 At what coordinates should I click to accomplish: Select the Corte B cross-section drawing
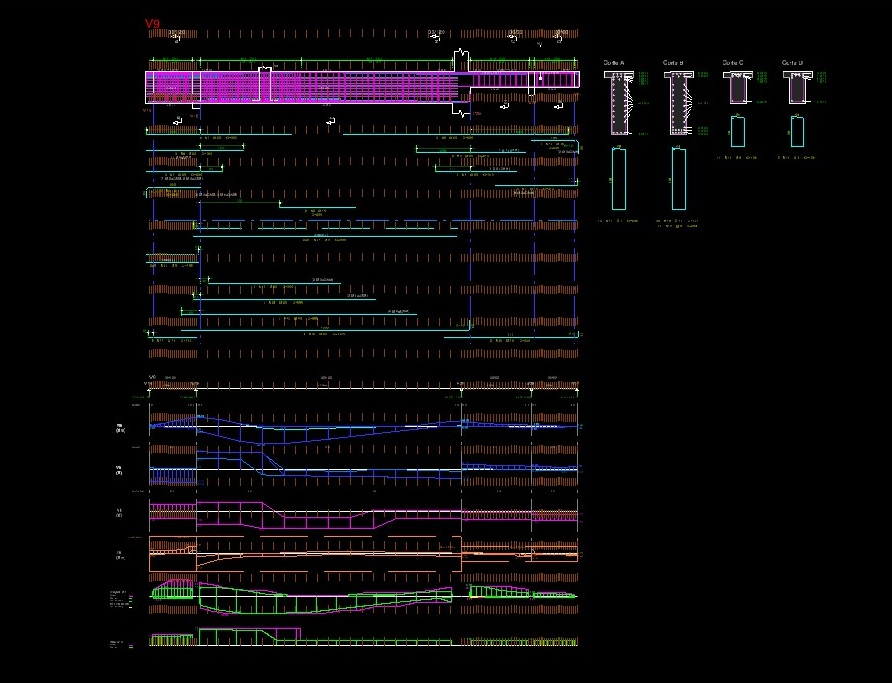(678, 103)
